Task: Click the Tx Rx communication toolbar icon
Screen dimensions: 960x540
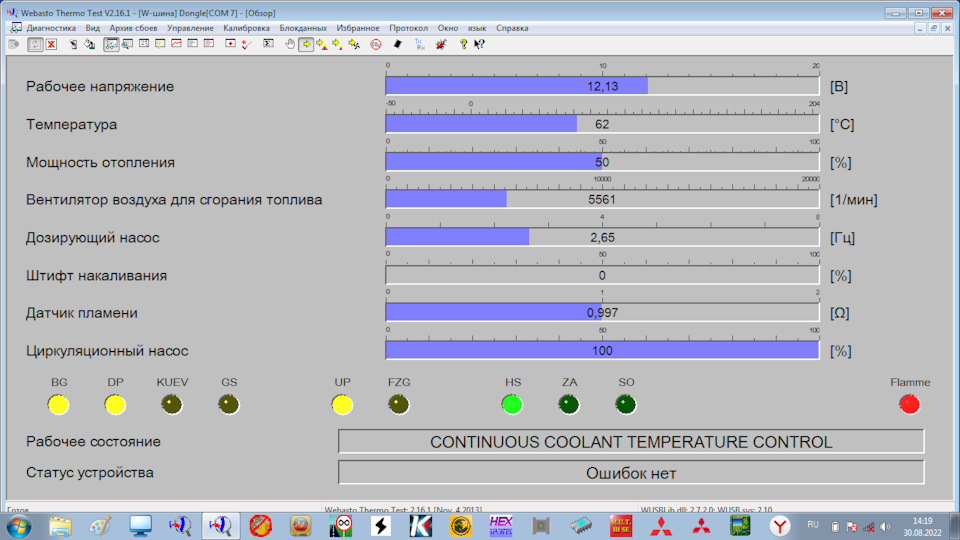Action: [419, 44]
